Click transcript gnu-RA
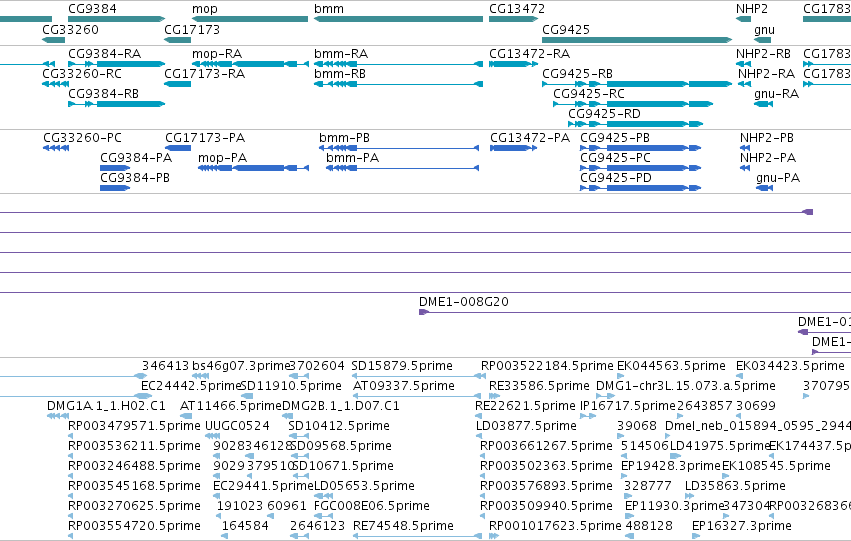 pyautogui.click(x=763, y=104)
